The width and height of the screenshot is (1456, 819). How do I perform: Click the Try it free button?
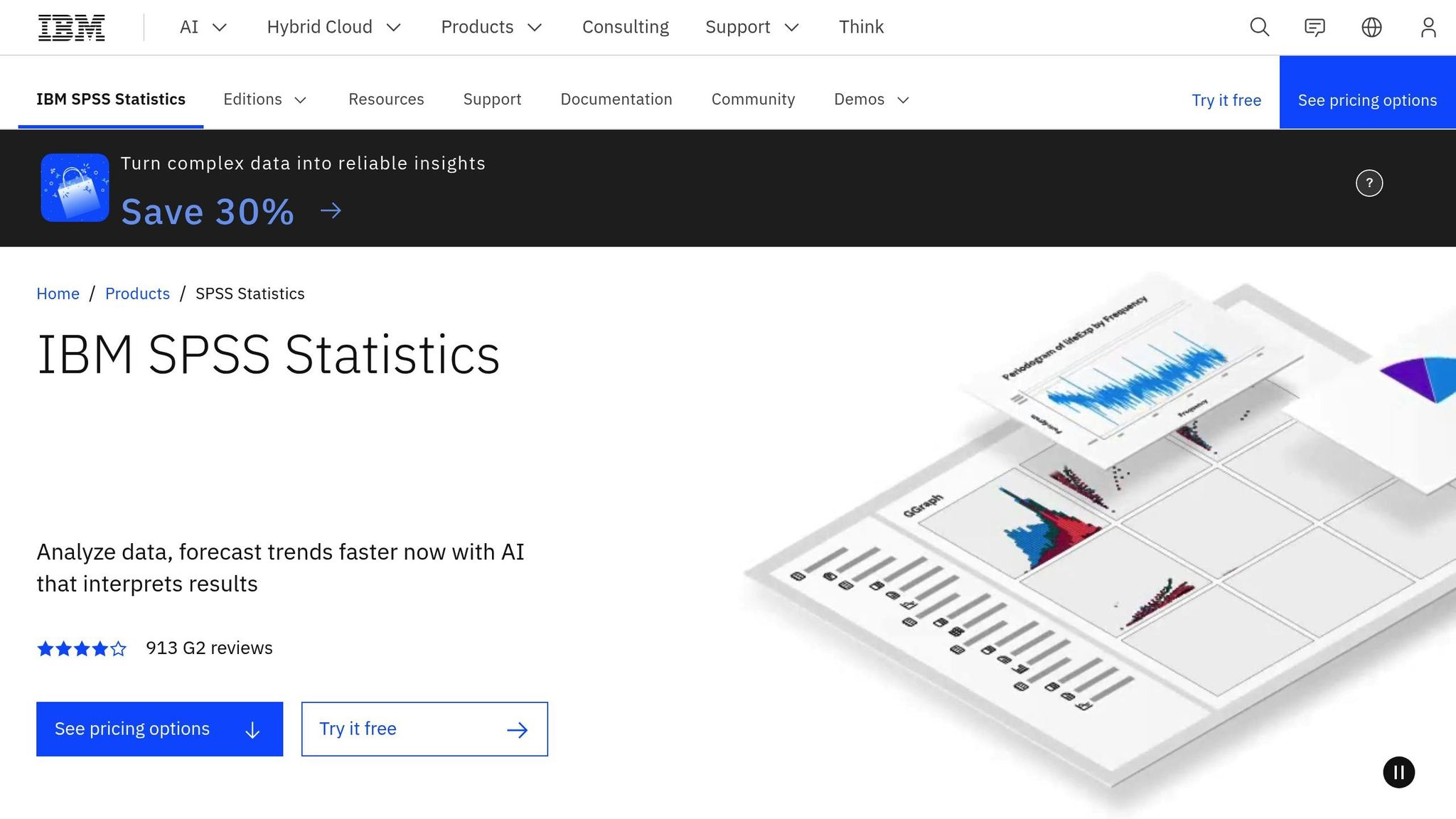click(x=425, y=729)
